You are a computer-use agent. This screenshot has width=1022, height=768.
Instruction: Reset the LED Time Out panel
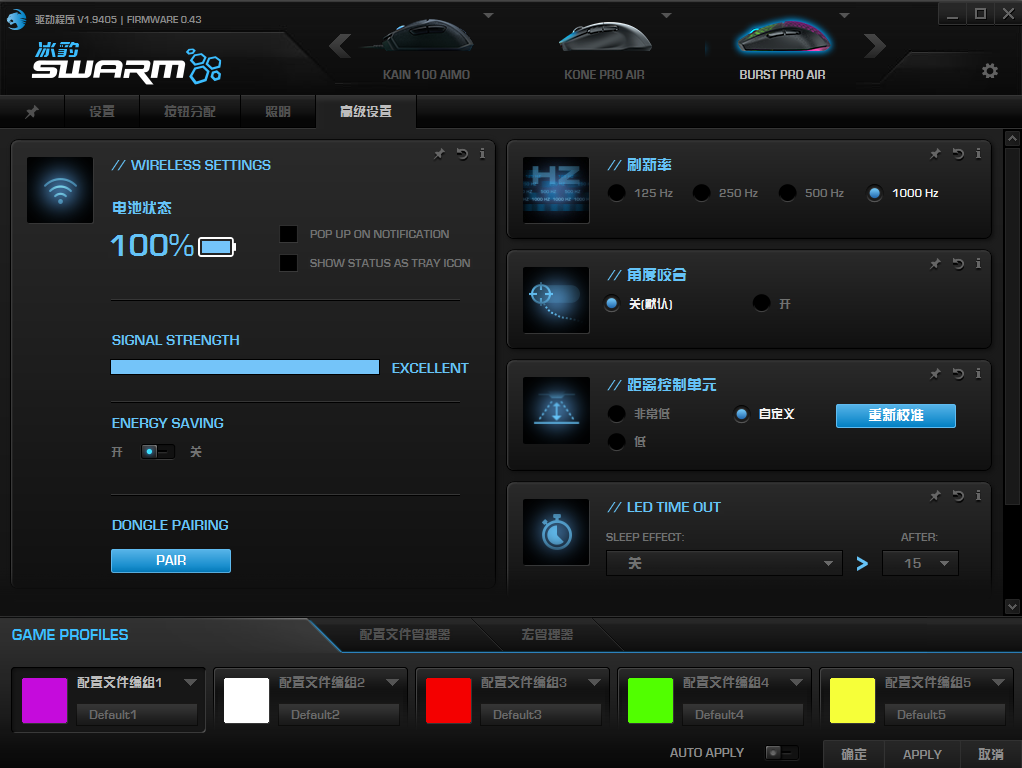(958, 496)
